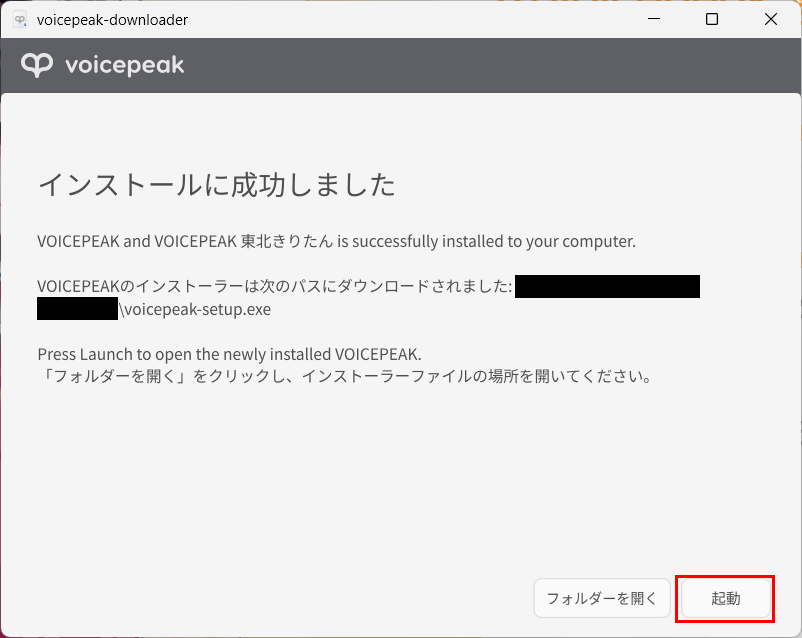802x638 pixels.
Task: Click the voicepeak-downloader title bar app icon
Action: pyautogui.click(x=20, y=19)
